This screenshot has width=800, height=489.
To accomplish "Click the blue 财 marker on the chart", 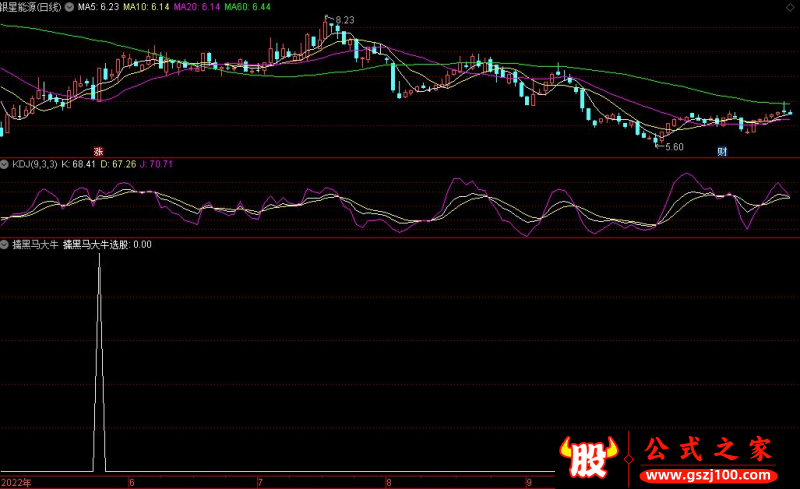I will (x=719, y=151).
